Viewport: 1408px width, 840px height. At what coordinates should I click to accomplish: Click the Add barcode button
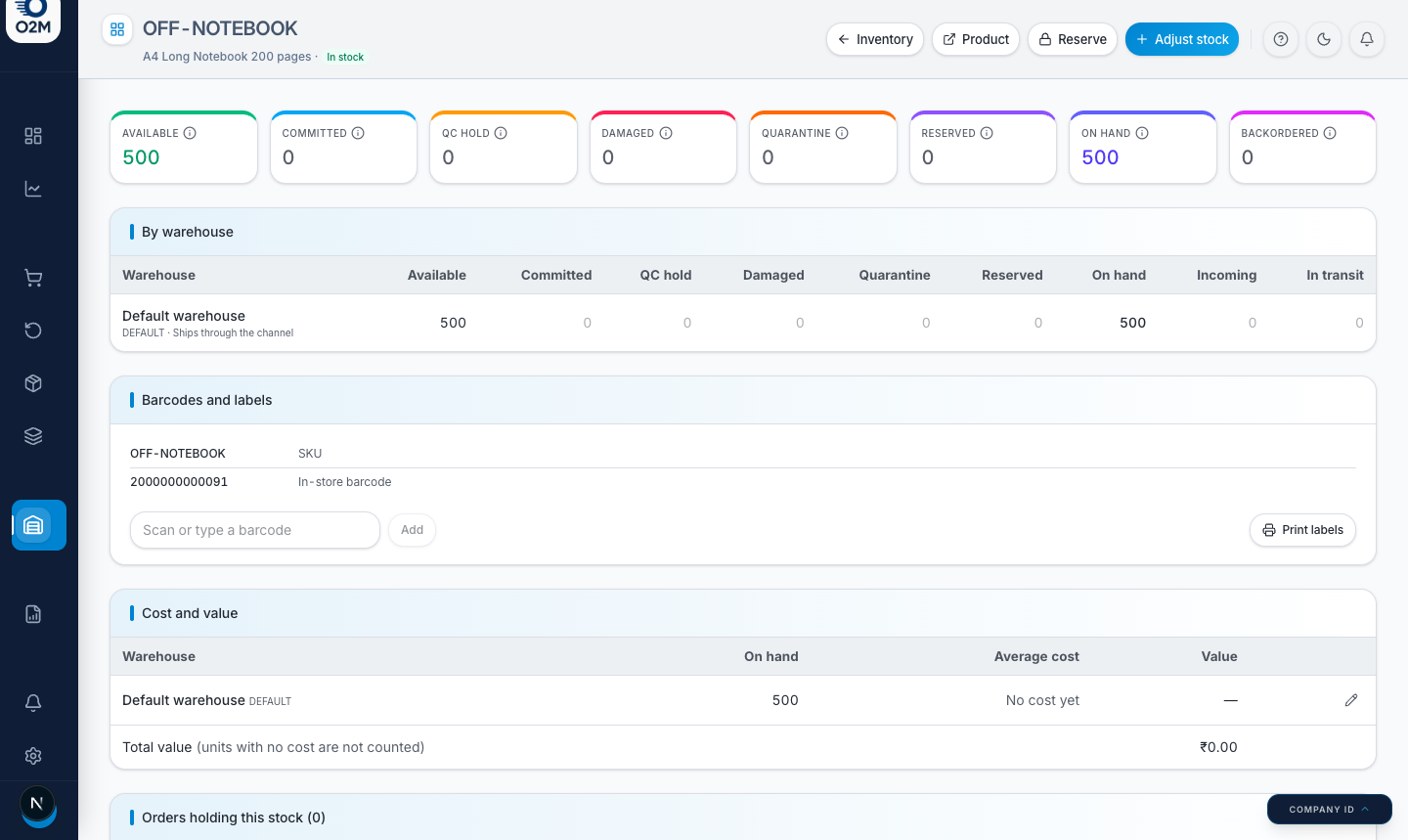click(x=413, y=530)
